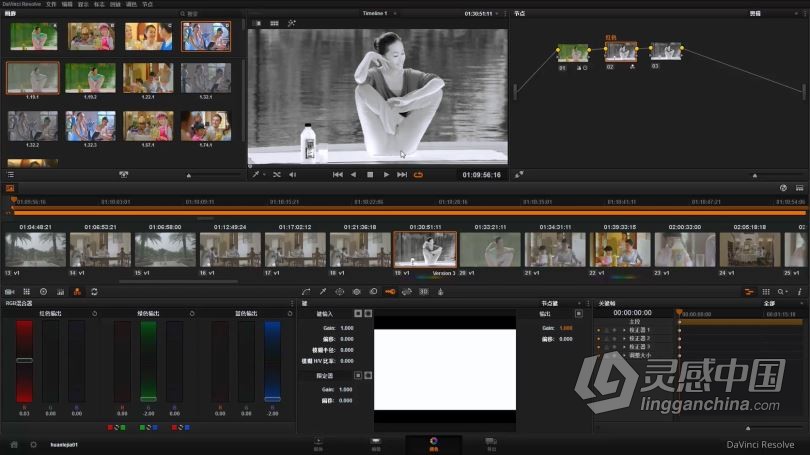Reset the Green Output mixer
Image resolution: width=810 pixels, height=455 pixels.
click(192, 313)
